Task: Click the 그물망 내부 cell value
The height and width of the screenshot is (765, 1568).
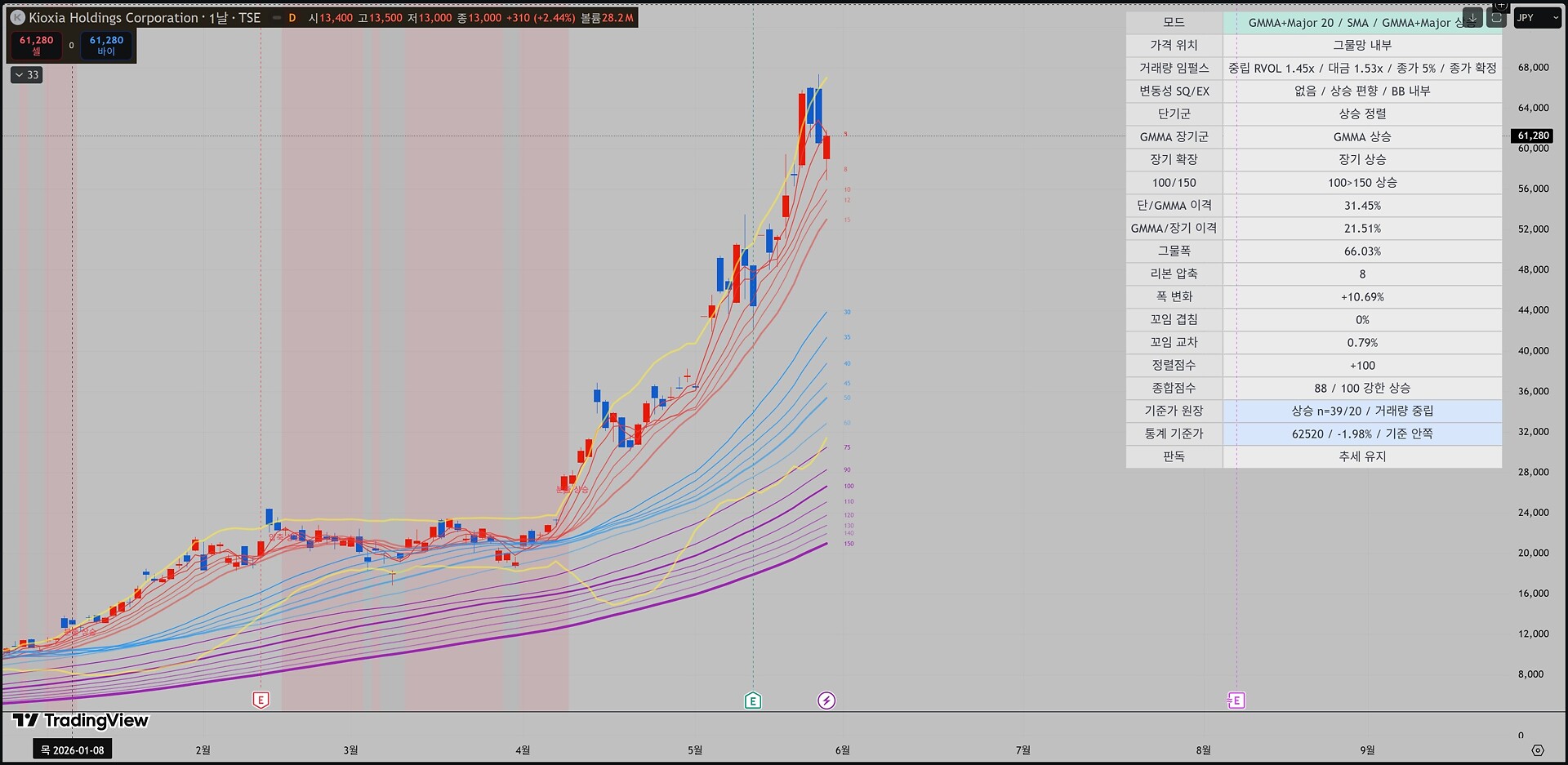Action: (1362, 45)
